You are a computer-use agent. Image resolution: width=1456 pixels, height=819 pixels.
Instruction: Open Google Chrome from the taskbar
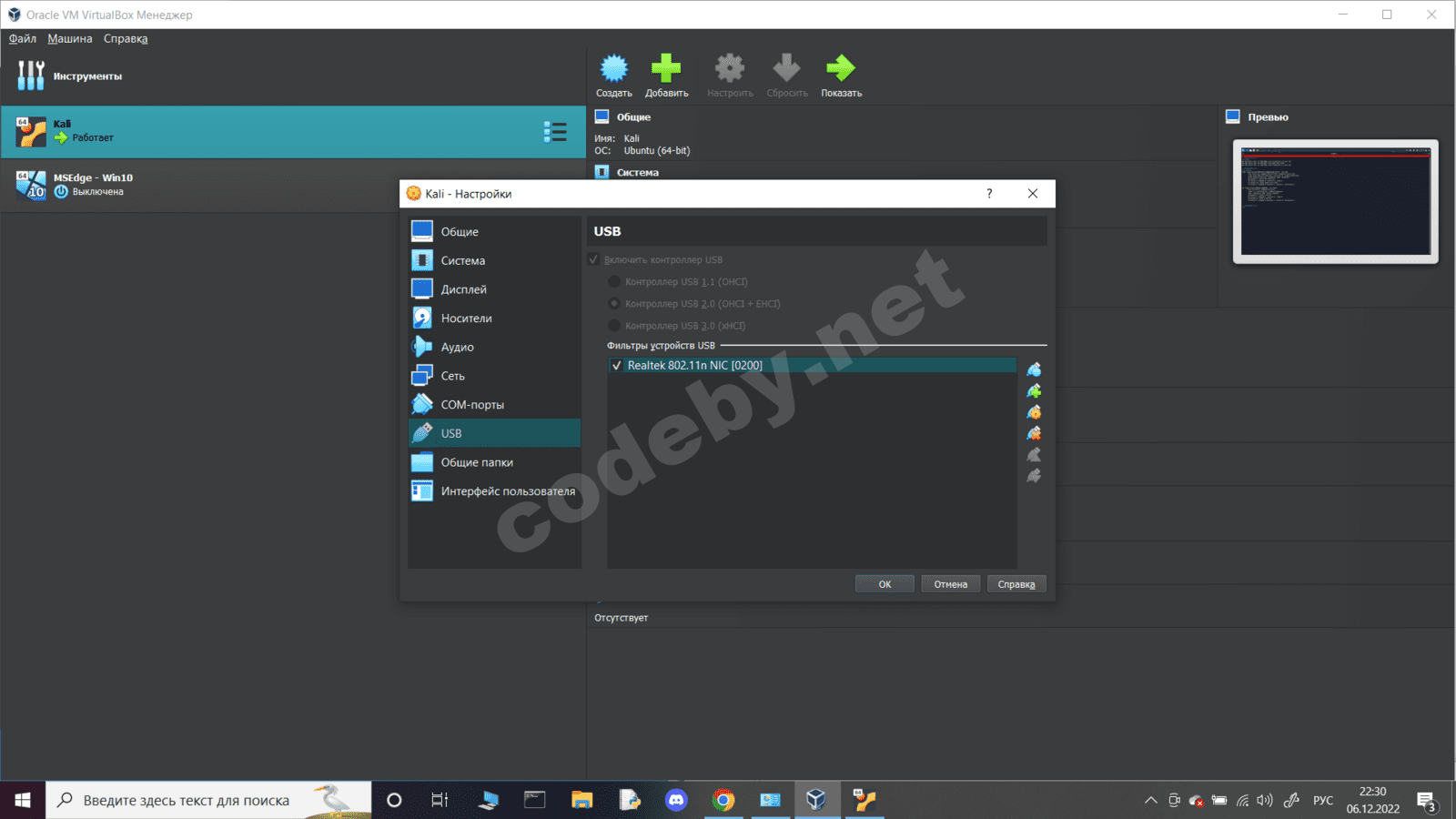click(x=723, y=800)
